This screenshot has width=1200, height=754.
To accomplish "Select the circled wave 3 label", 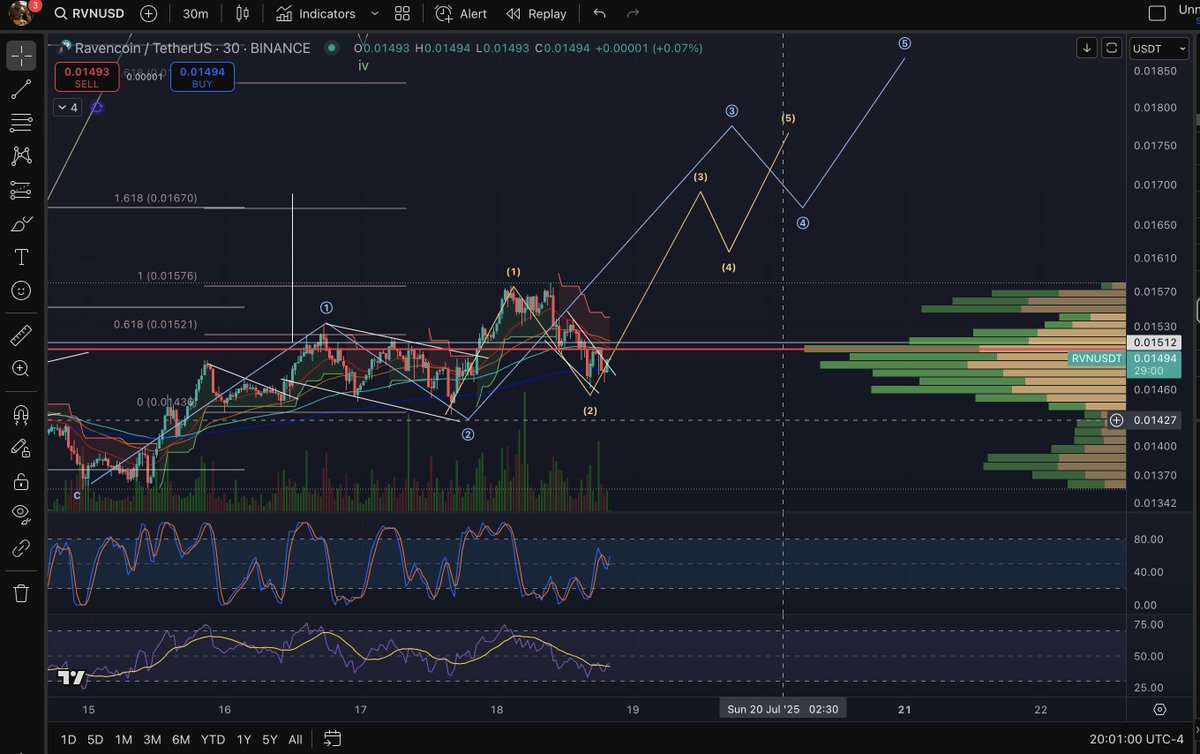I will click(x=732, y=111).
